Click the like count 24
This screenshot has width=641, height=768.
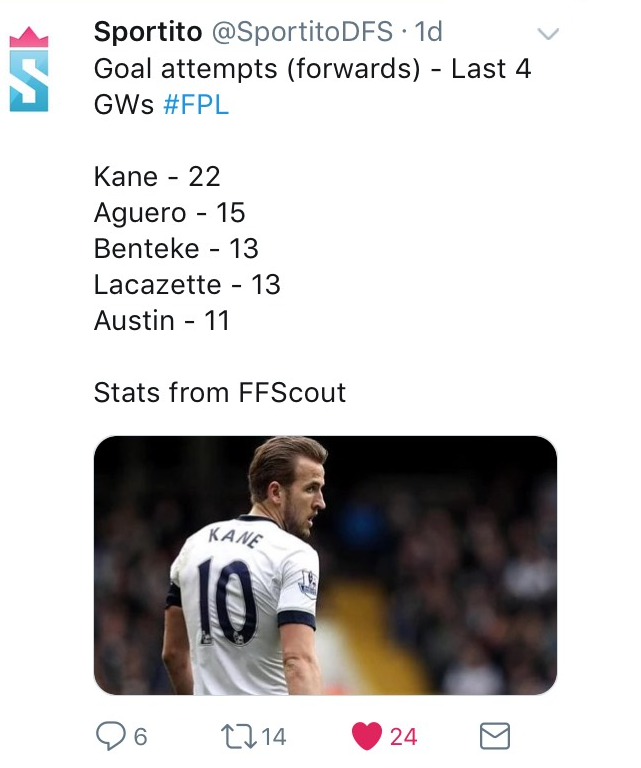pos(404,737)
